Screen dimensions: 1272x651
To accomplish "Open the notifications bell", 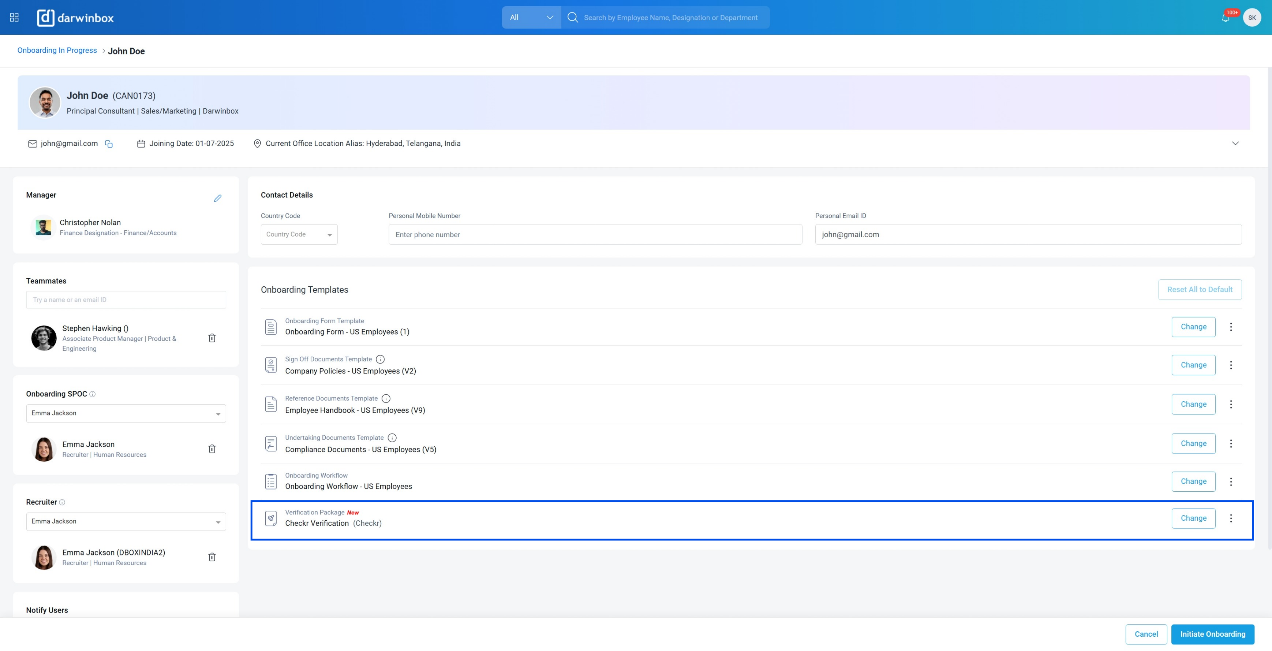I will (x=1225, y=17).
